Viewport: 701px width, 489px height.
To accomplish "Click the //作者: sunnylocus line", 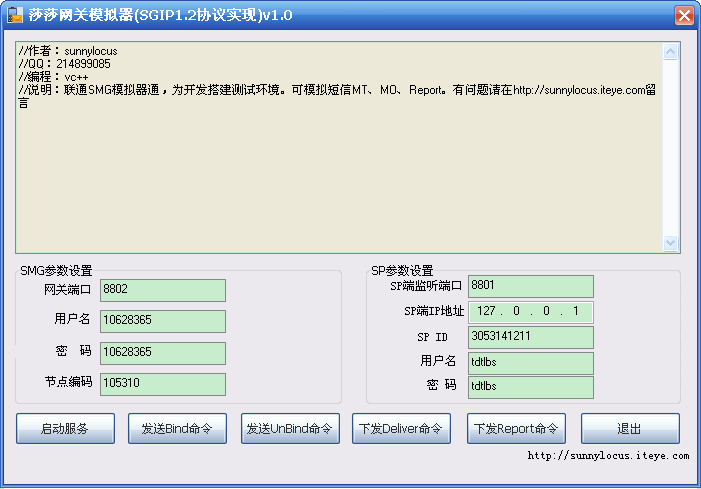I will coord(68,51).
